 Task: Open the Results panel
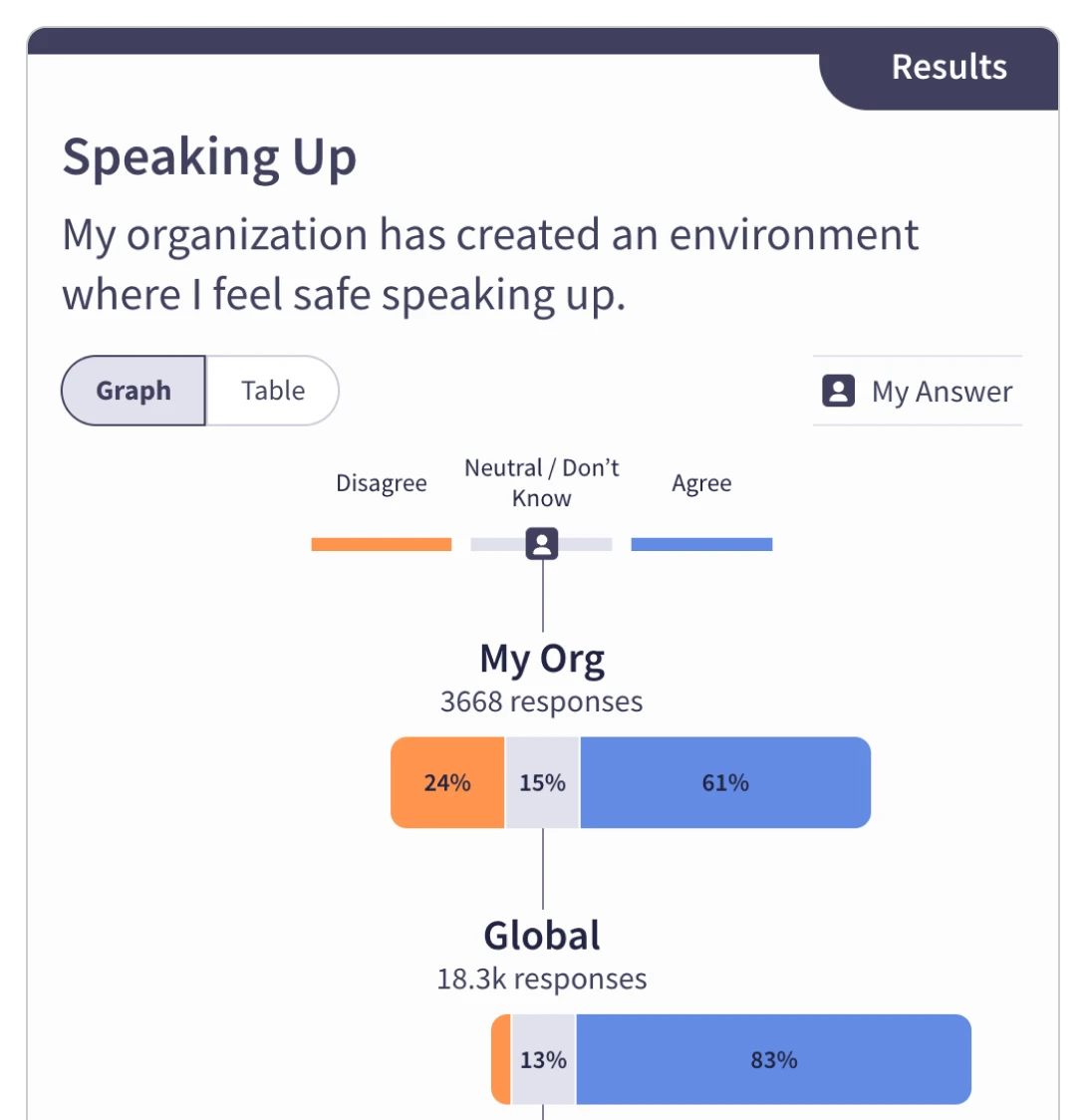click(x=948, y=67)
